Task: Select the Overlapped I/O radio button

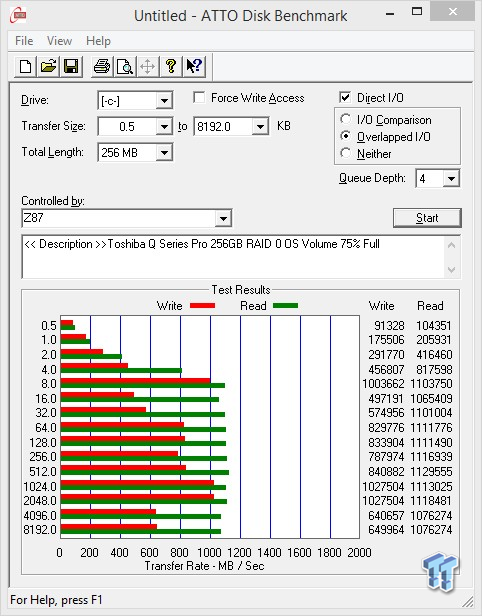Action: 346,136
